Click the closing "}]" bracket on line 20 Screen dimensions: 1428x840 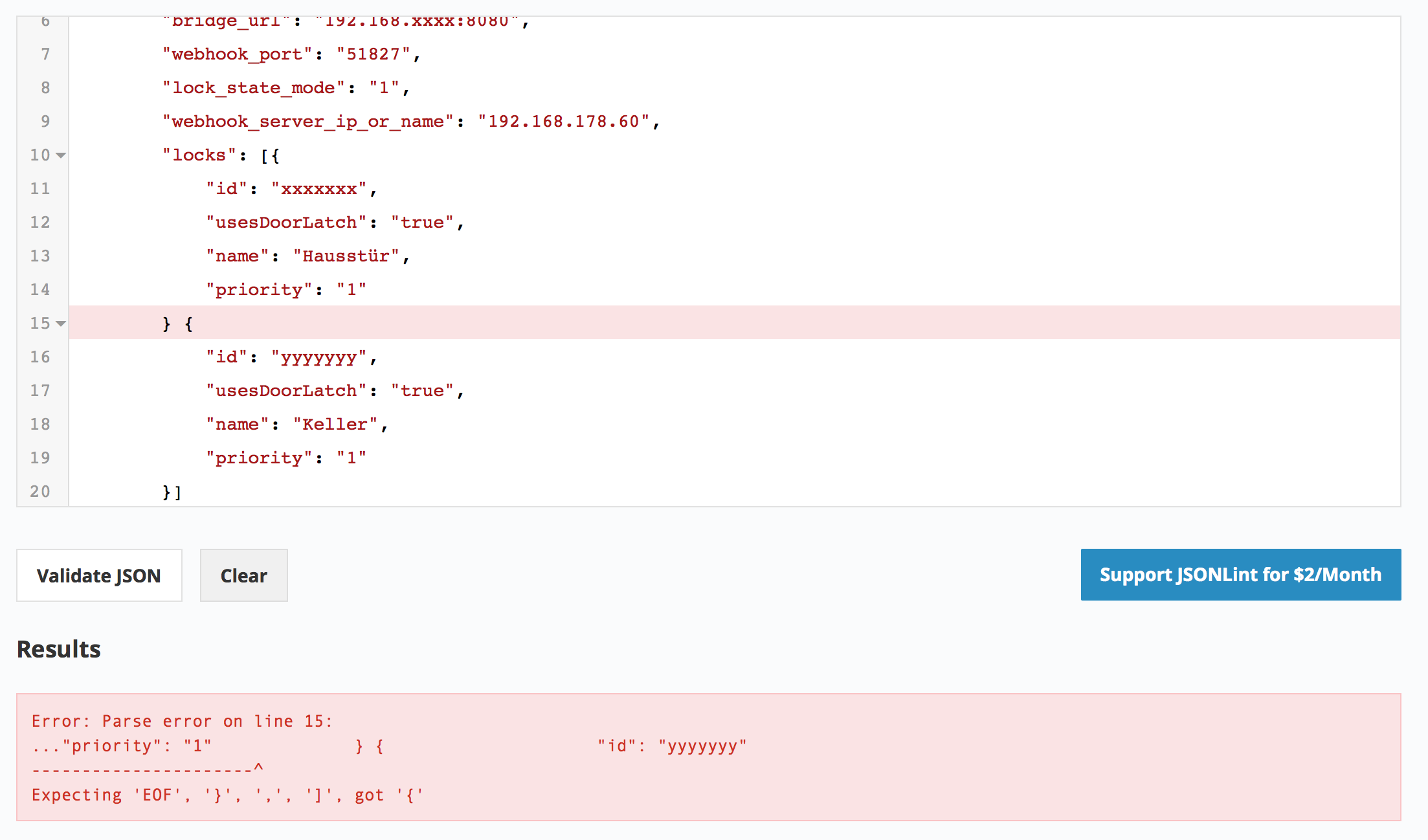pyautogui.click(x=172, y=492)
